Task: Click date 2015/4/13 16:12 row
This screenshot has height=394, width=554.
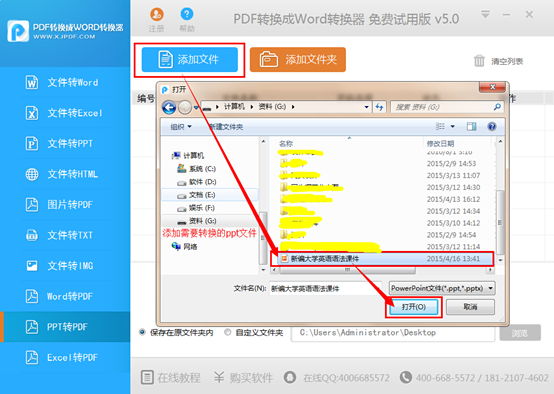Action: point(453,199)
